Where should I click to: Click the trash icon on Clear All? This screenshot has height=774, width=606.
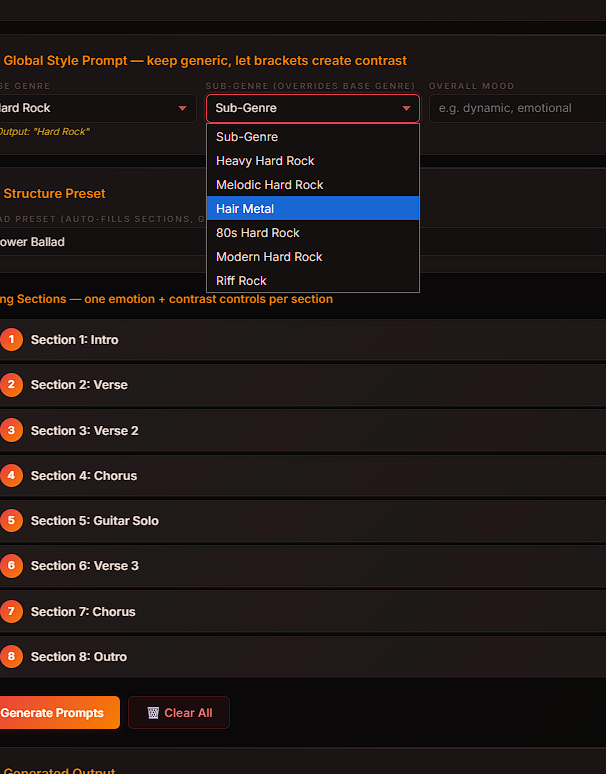[x=153, y=713]
